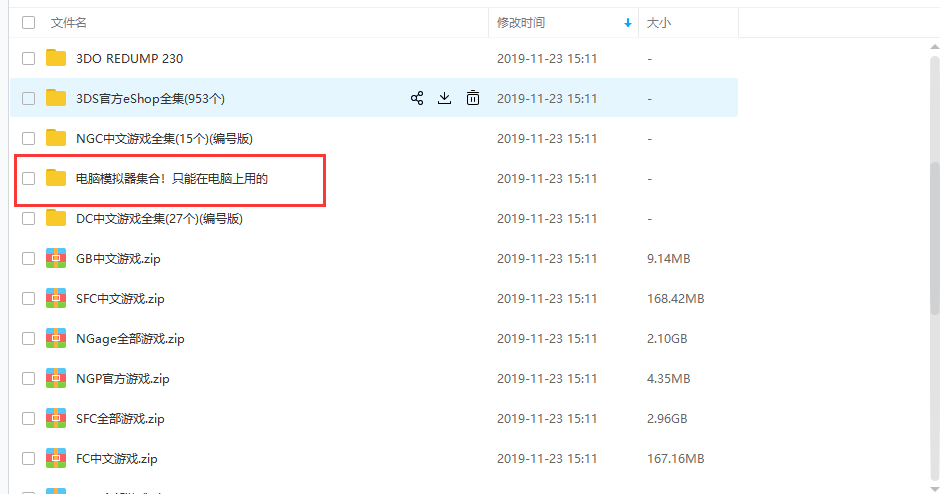Click the DC中文游戏全集 folder icon
940x494 pixels.
coord(56,218)
